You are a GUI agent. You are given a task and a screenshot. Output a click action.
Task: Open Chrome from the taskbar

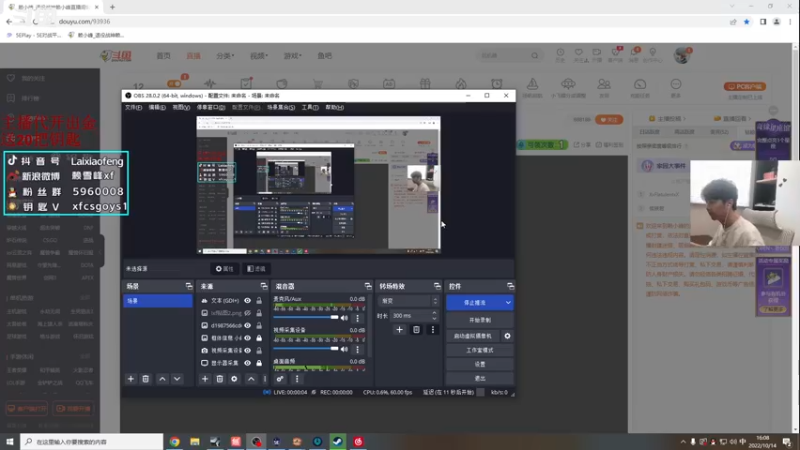tap(174, 441)
